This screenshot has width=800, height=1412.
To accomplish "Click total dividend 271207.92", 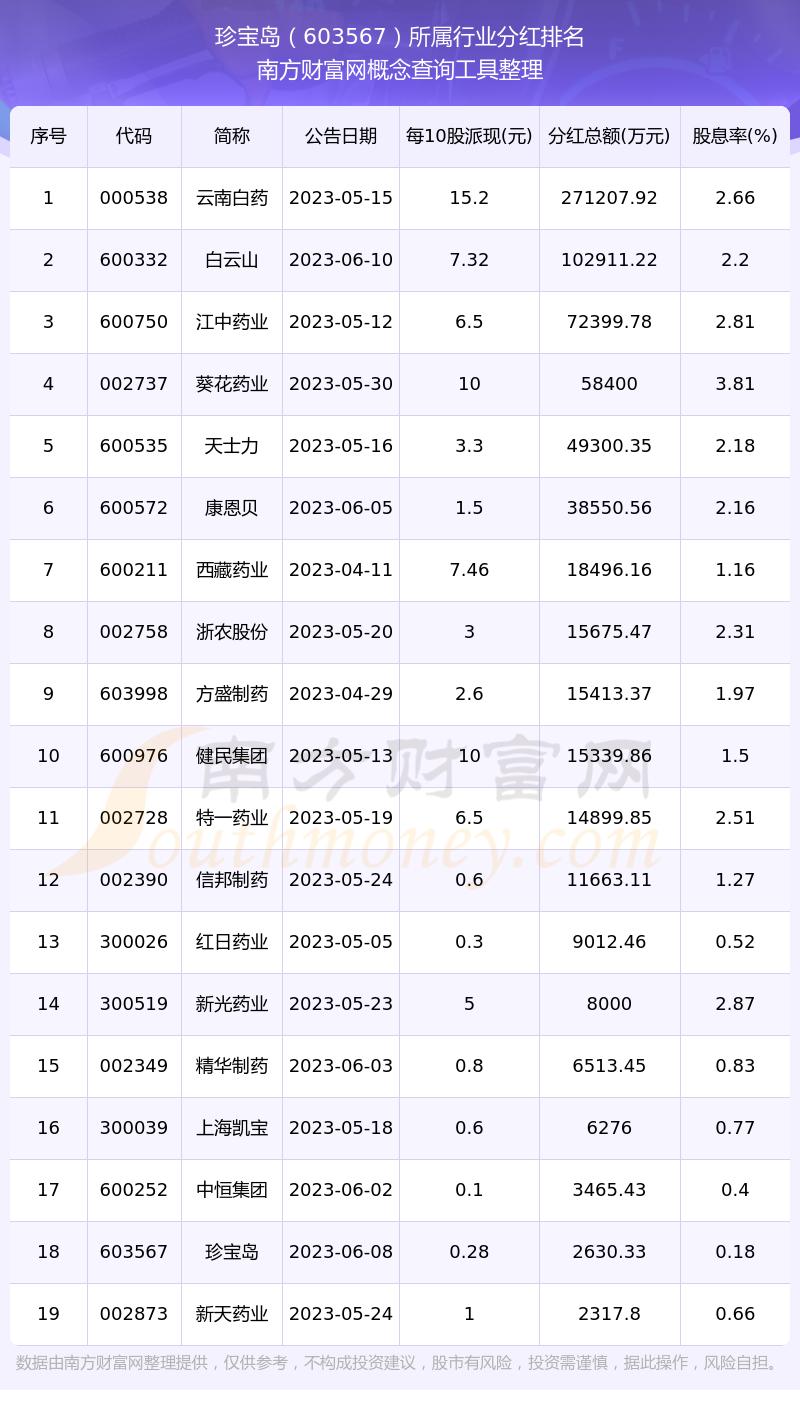I will tap(610, 198).
